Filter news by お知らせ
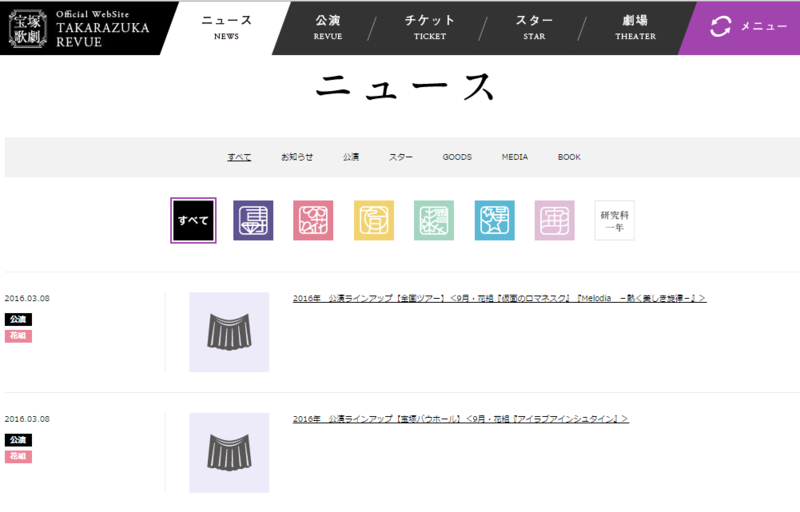 (297, 157)
